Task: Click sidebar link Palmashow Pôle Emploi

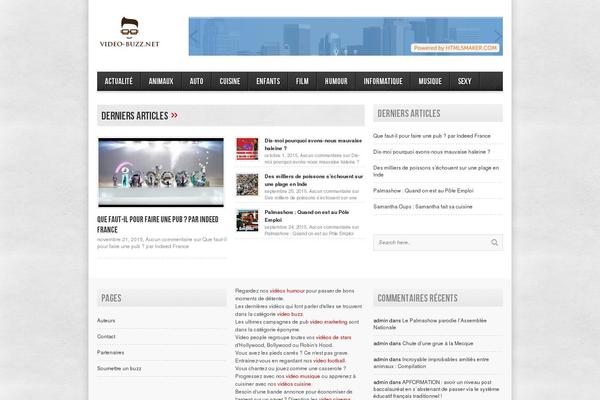Action: [423, 191]
